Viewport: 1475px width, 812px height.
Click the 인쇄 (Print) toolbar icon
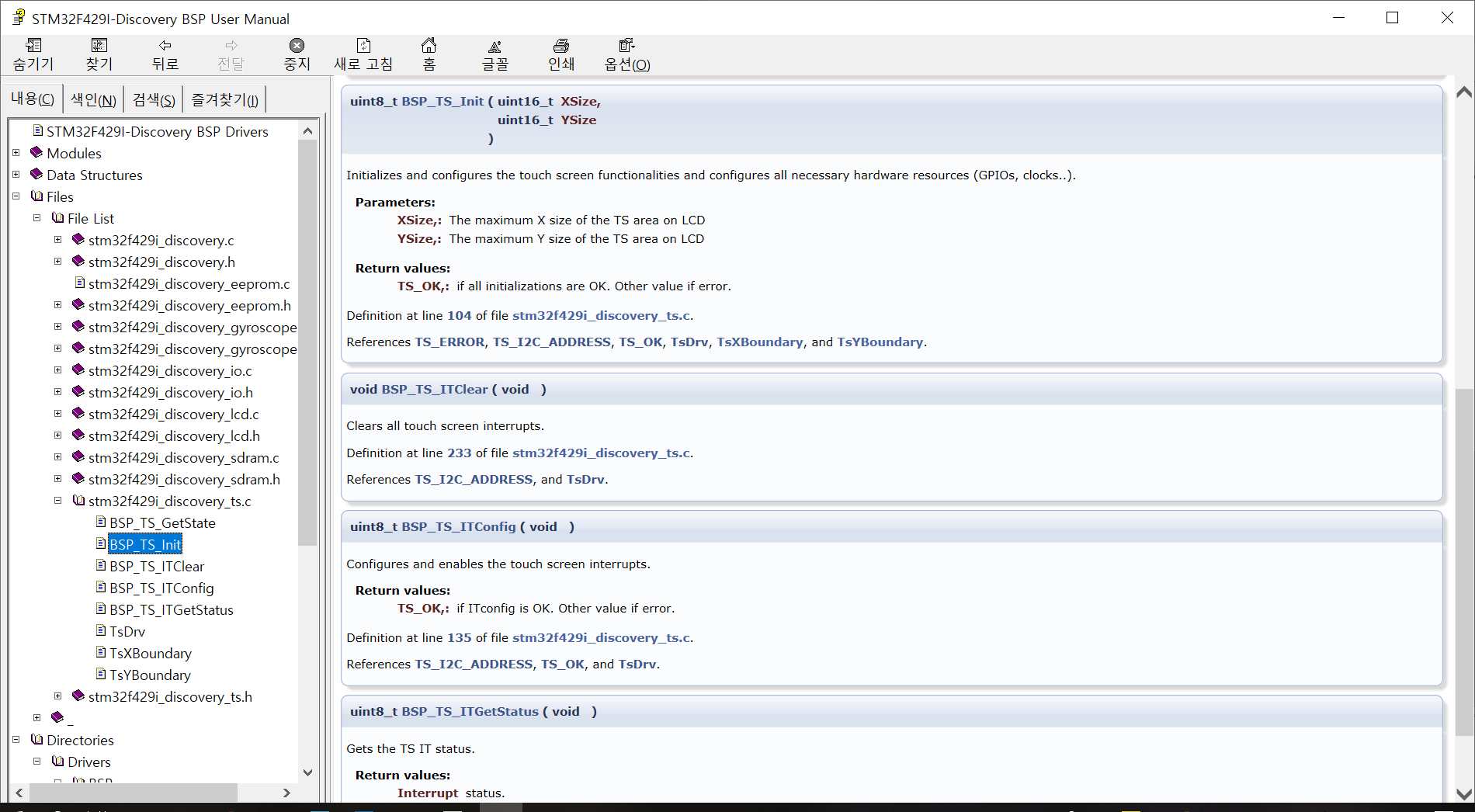point(561,46)
